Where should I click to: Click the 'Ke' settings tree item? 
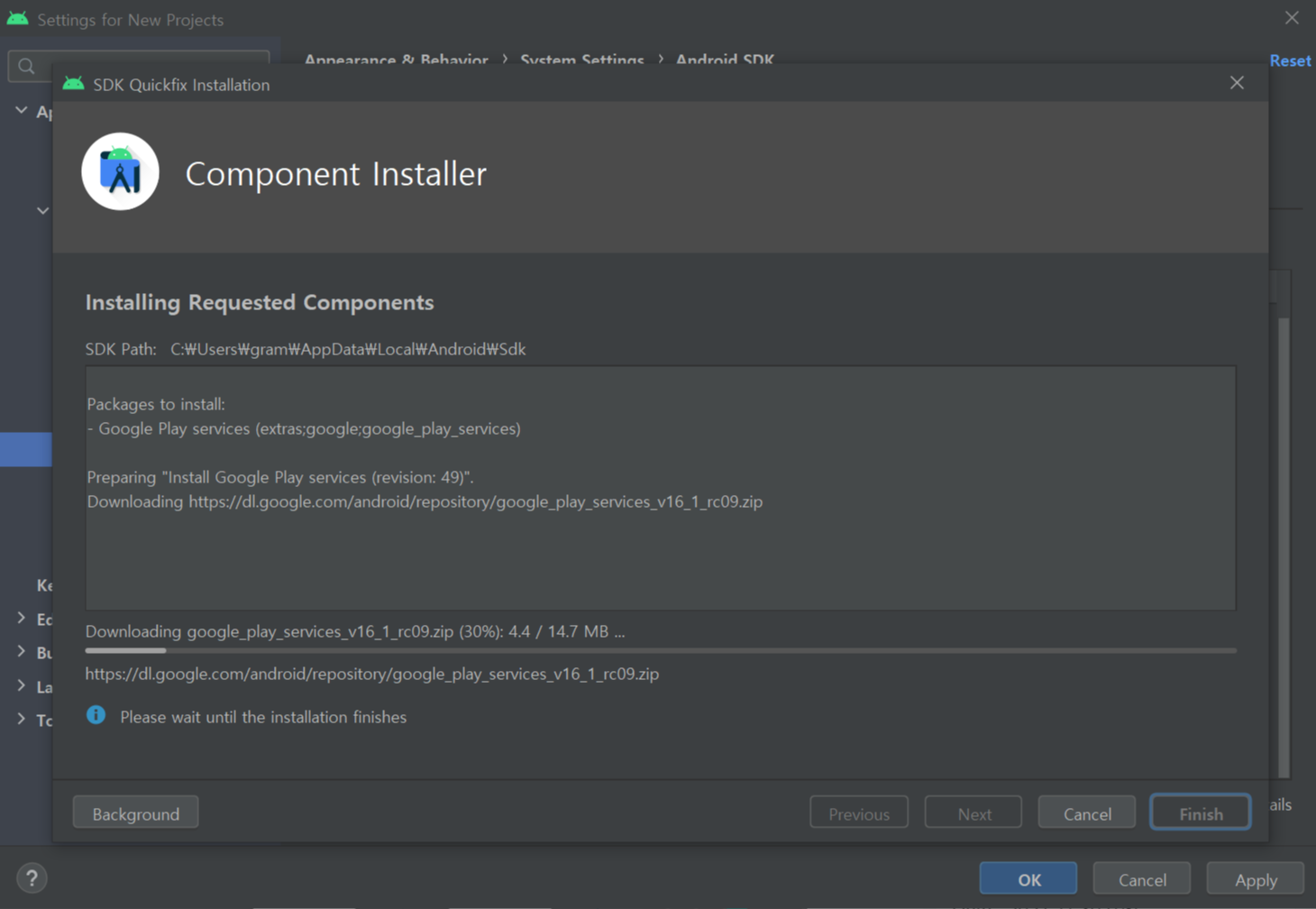point(44,585)
